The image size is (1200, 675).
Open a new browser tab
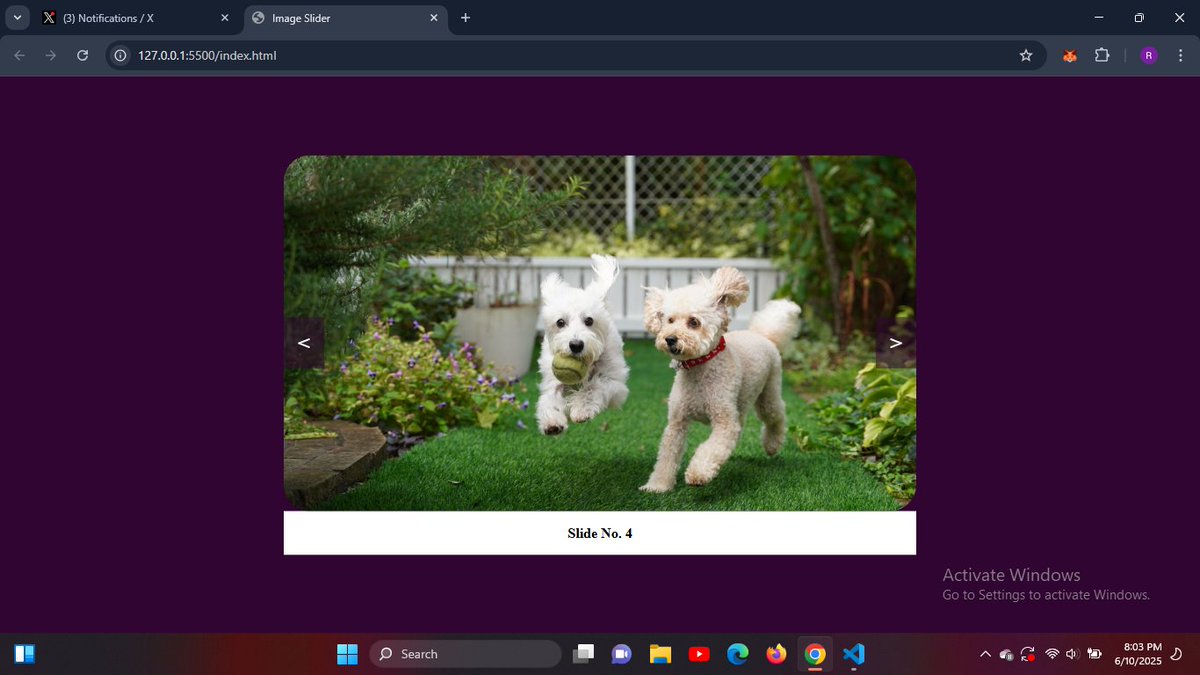[465, 18]
